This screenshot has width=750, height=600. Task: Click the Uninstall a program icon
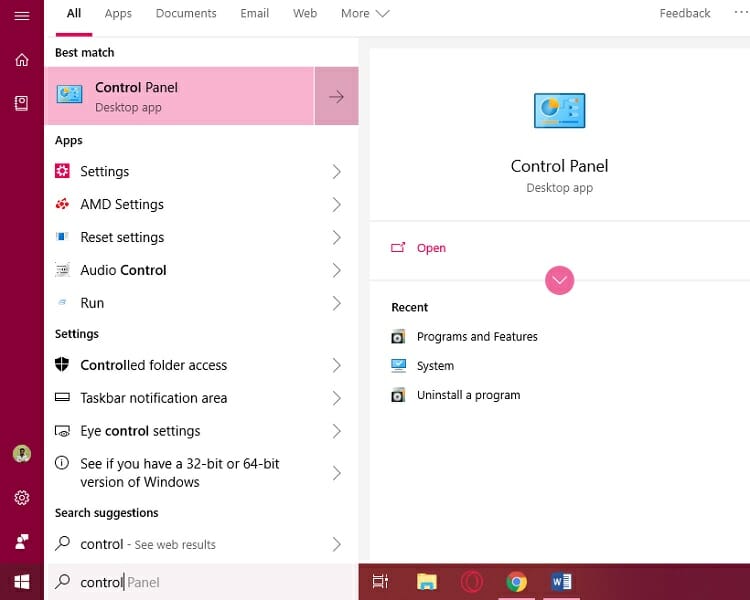398,395
